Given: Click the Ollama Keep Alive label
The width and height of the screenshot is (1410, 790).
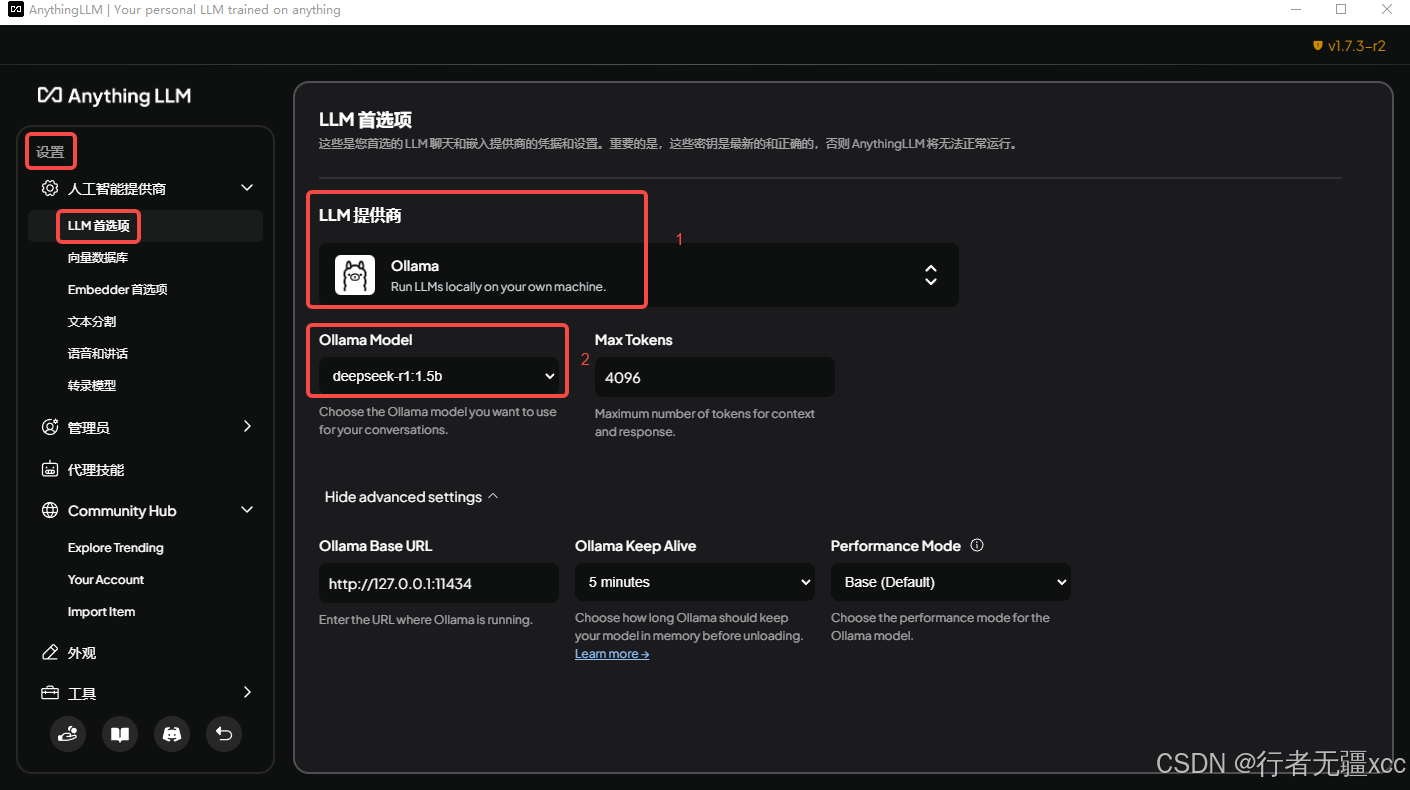Looking at the screenshot, I should (x=635, y=546).
